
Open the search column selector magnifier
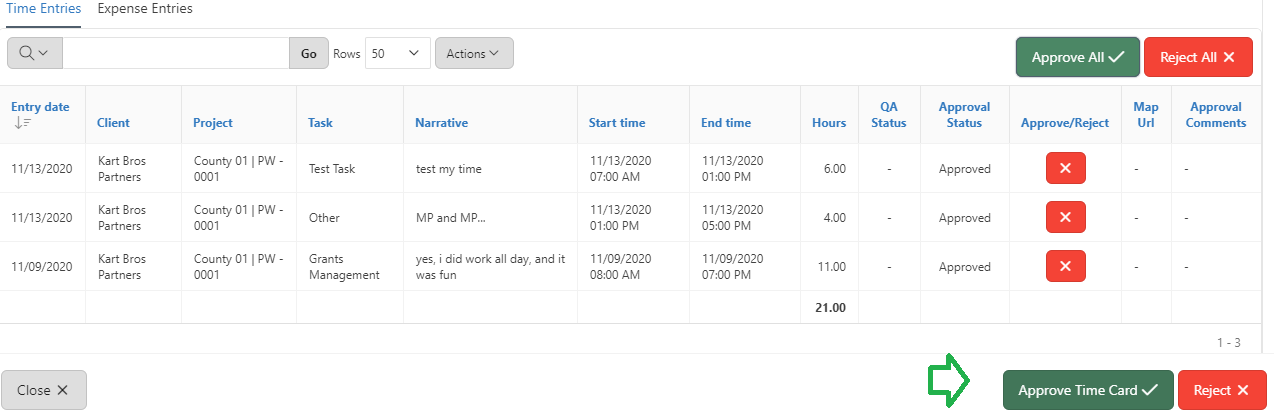[34, 53]
